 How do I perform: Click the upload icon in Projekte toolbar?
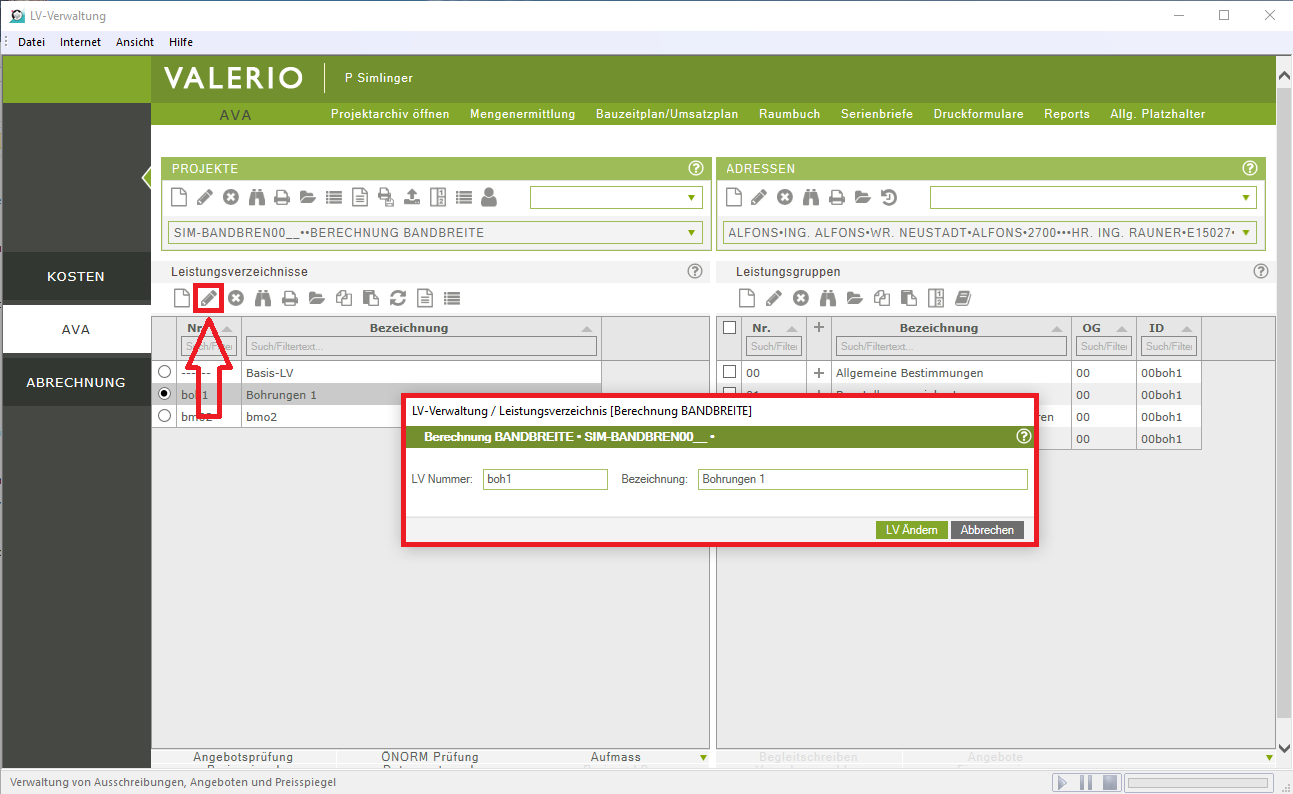(x=411, y=197)
